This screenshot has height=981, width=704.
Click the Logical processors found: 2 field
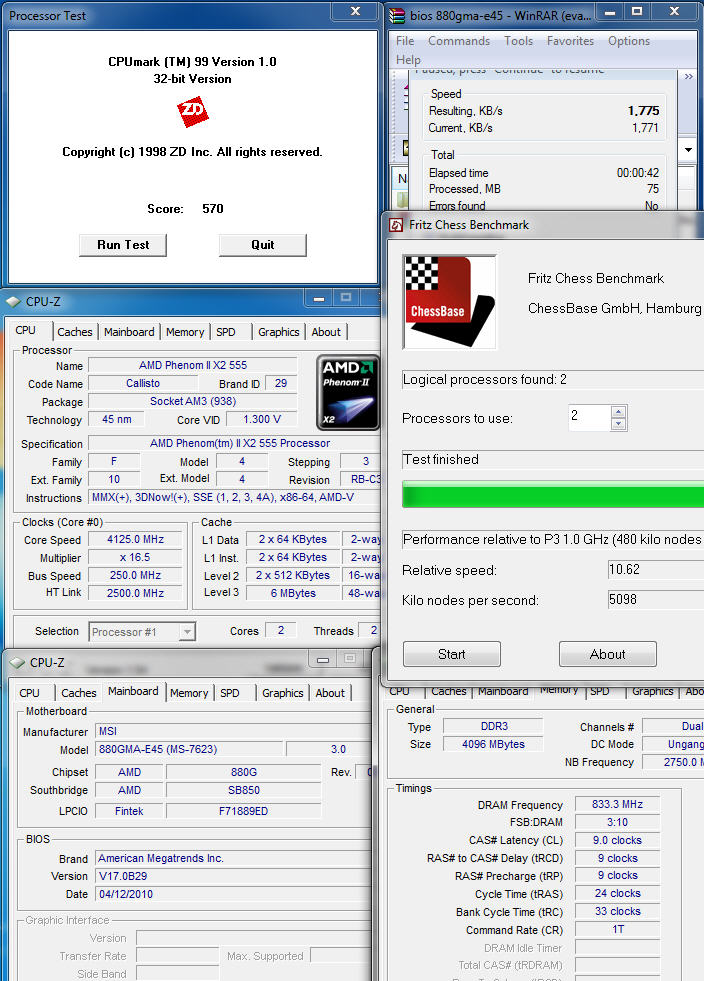(x=553, y=380)
